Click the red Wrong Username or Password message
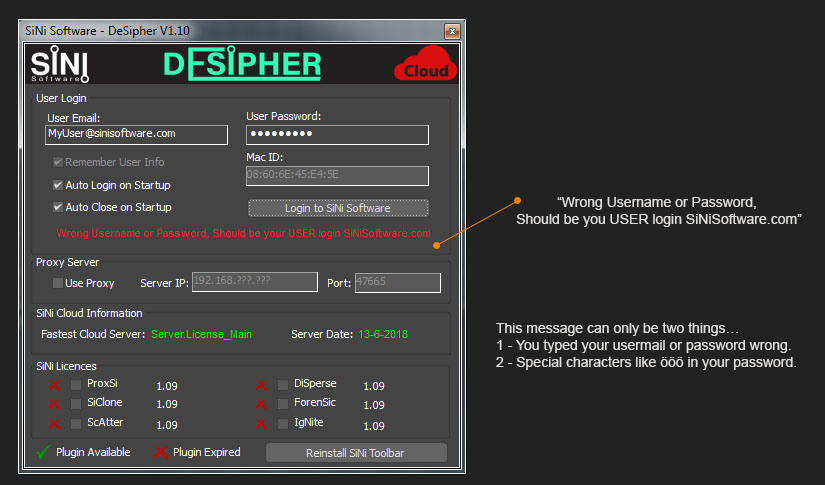Screen dimensions: 825x485 243,233
